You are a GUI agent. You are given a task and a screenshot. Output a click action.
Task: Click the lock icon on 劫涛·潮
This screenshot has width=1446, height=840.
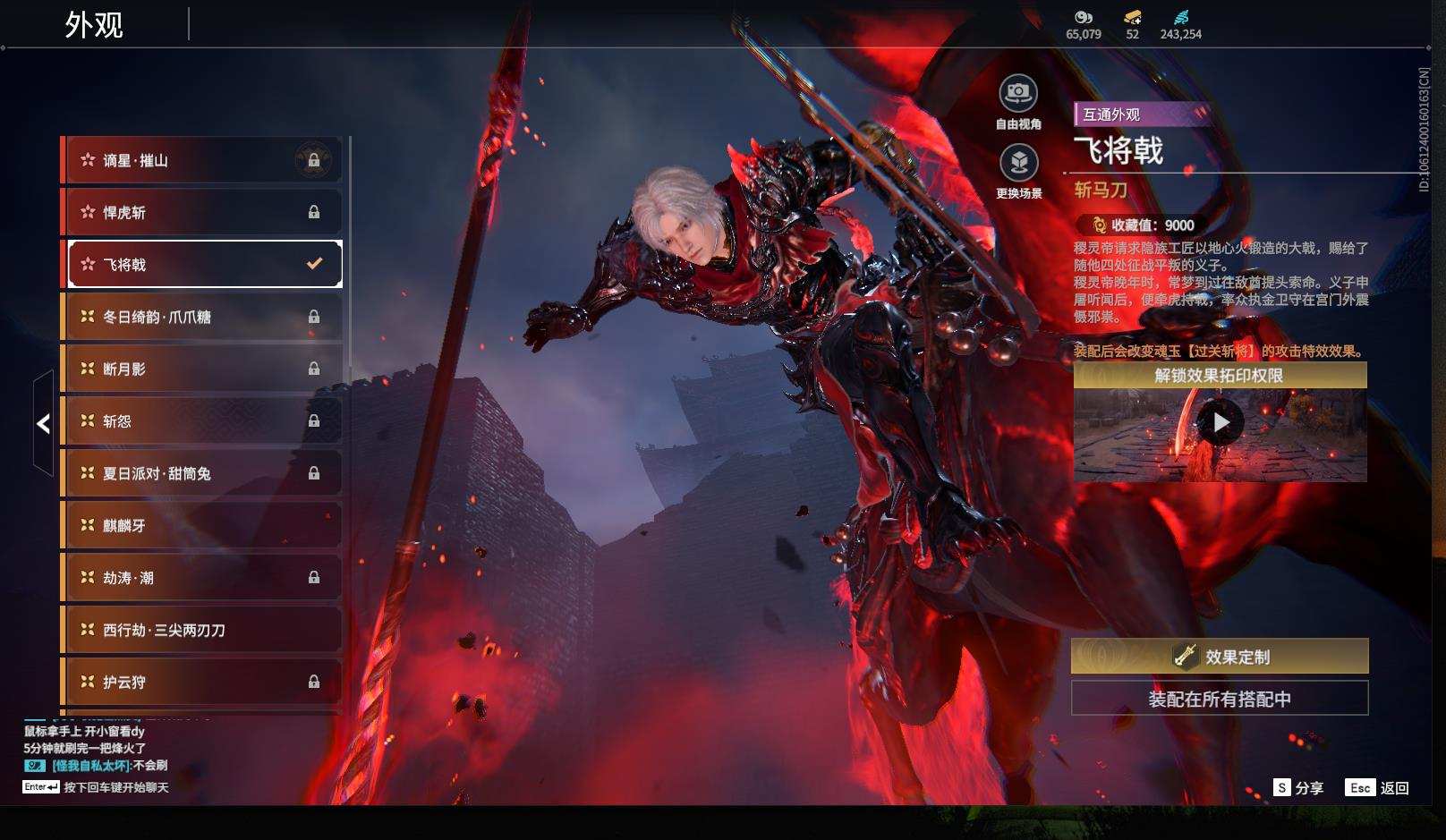[x=314, y=578]
